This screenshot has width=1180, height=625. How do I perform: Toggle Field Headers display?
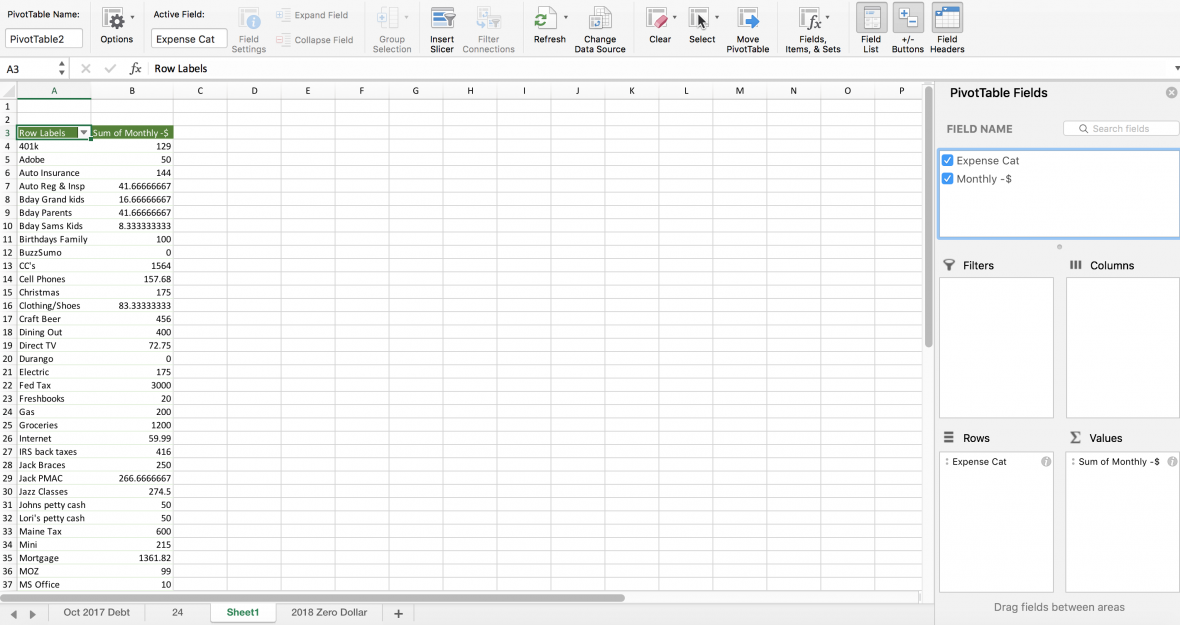click(x=947, y=29)
